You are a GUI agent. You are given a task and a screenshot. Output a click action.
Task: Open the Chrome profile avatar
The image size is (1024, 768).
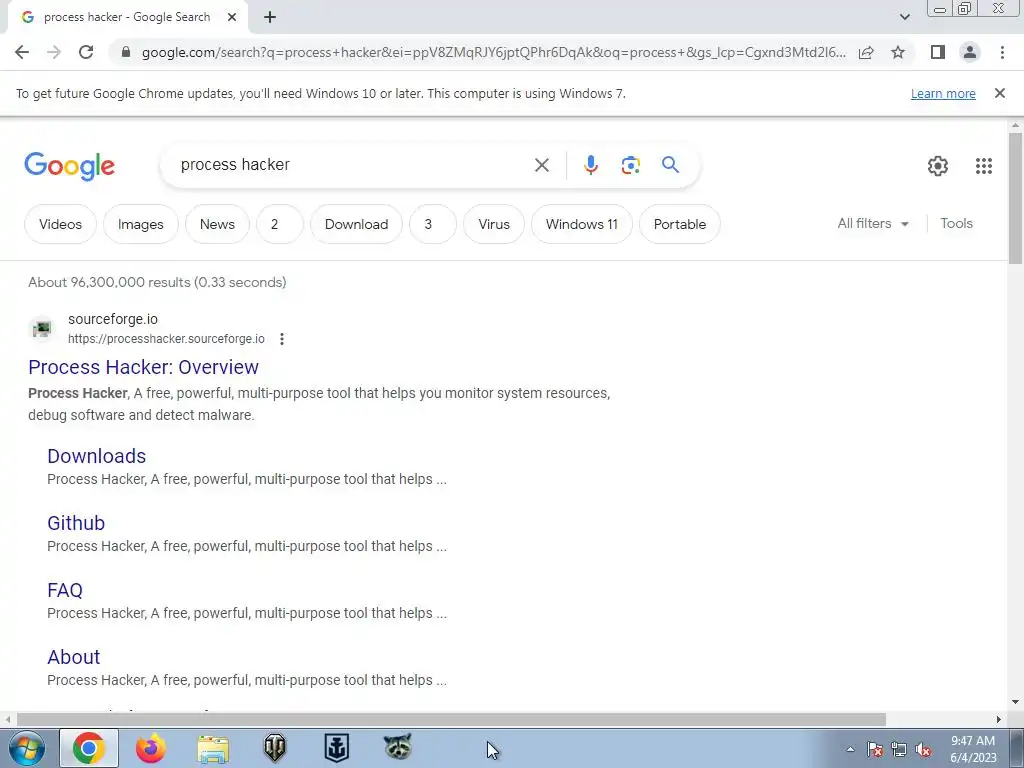point(970,52)
